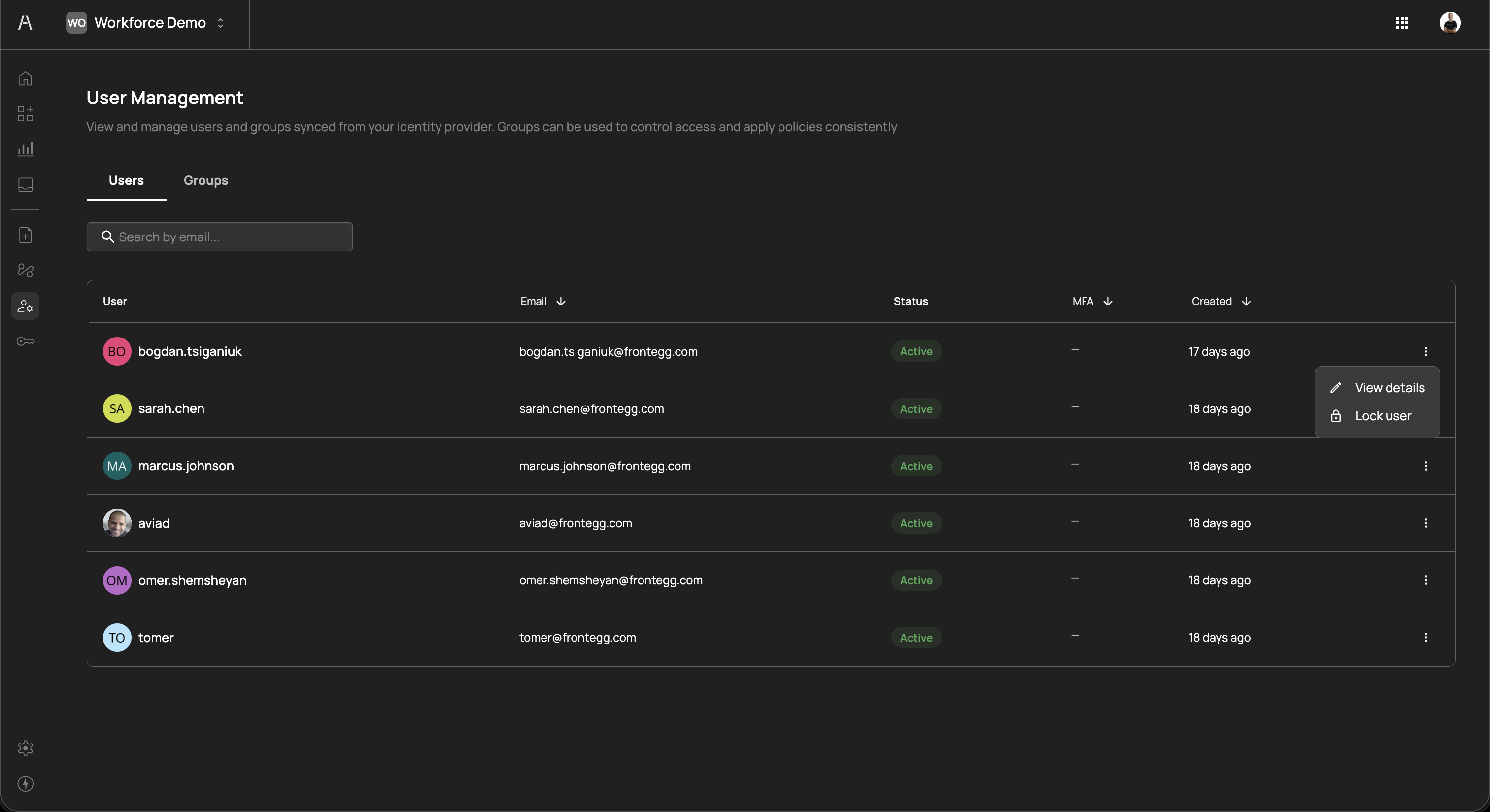The width and height of the screenshot is (1490, 812).
Task: Click the lightning bolt sidebar icon
Action: pyautogui.click(x=26, y=783)
